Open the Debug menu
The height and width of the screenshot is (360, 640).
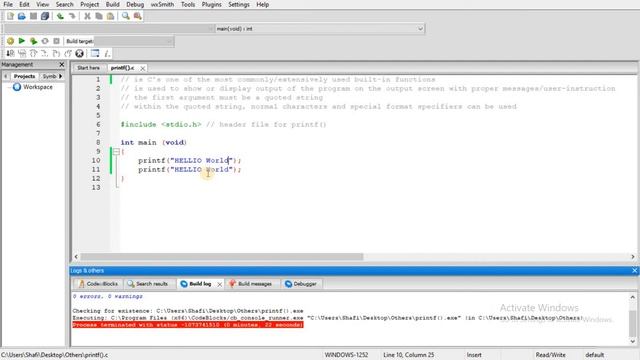click(x=135, y=4)
